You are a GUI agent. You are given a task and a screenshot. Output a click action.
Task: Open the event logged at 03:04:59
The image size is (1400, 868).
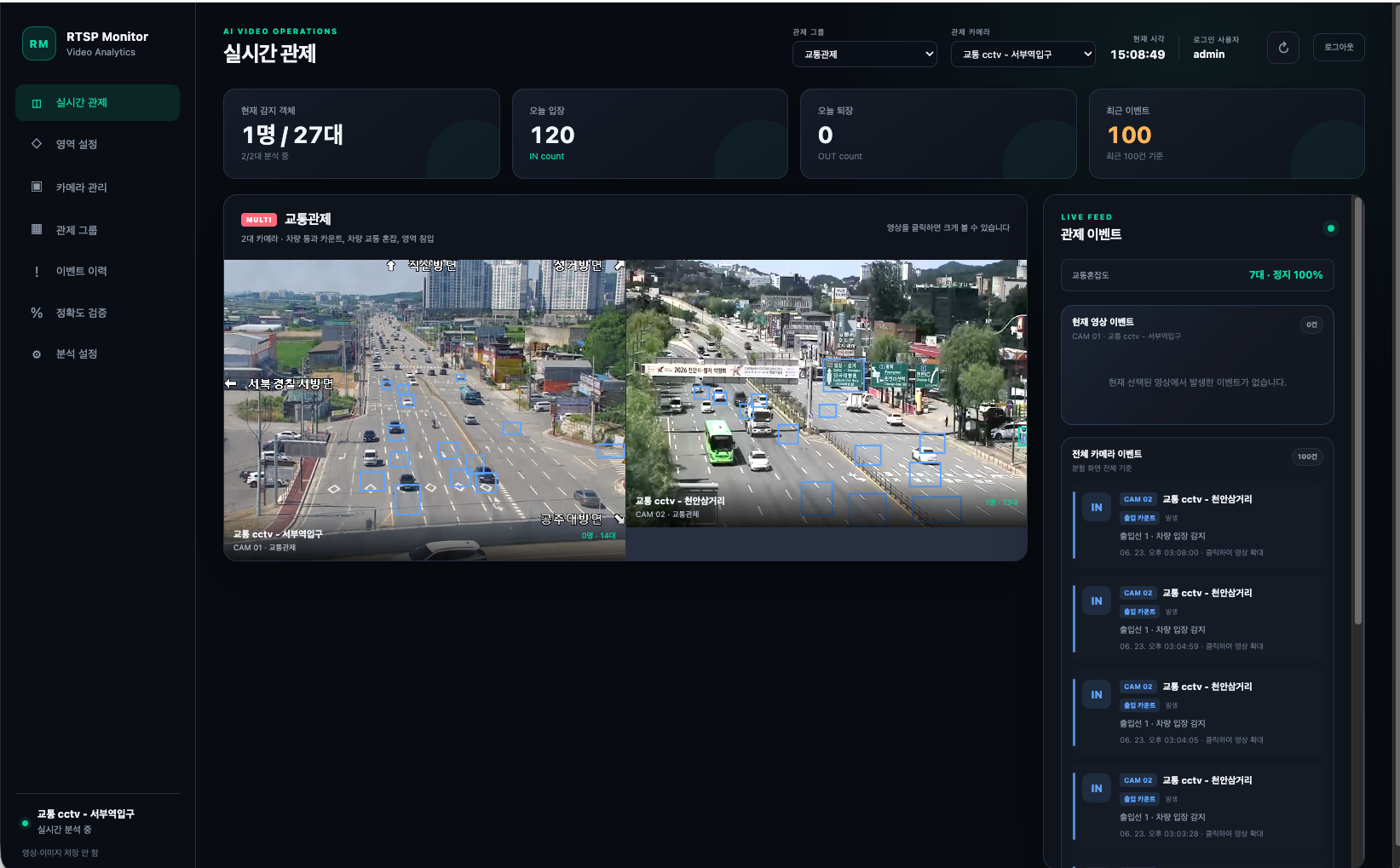pos(1198,619)
